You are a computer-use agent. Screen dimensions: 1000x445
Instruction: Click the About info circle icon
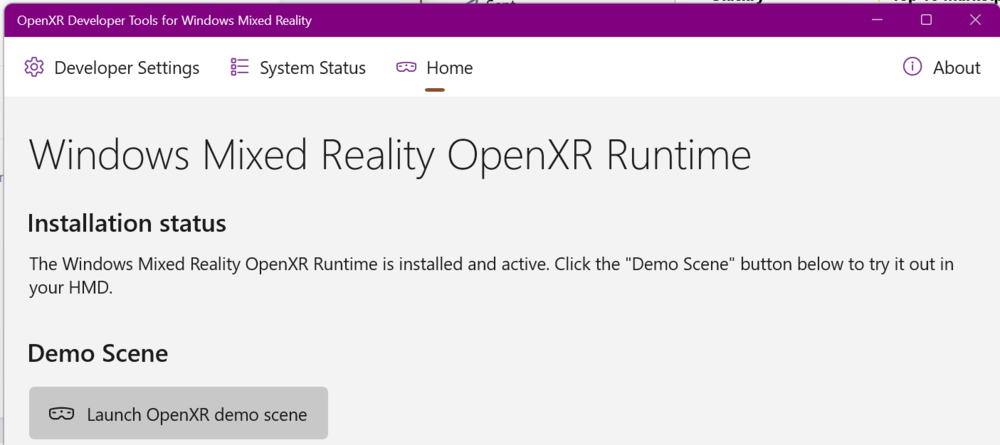[913, 66]
